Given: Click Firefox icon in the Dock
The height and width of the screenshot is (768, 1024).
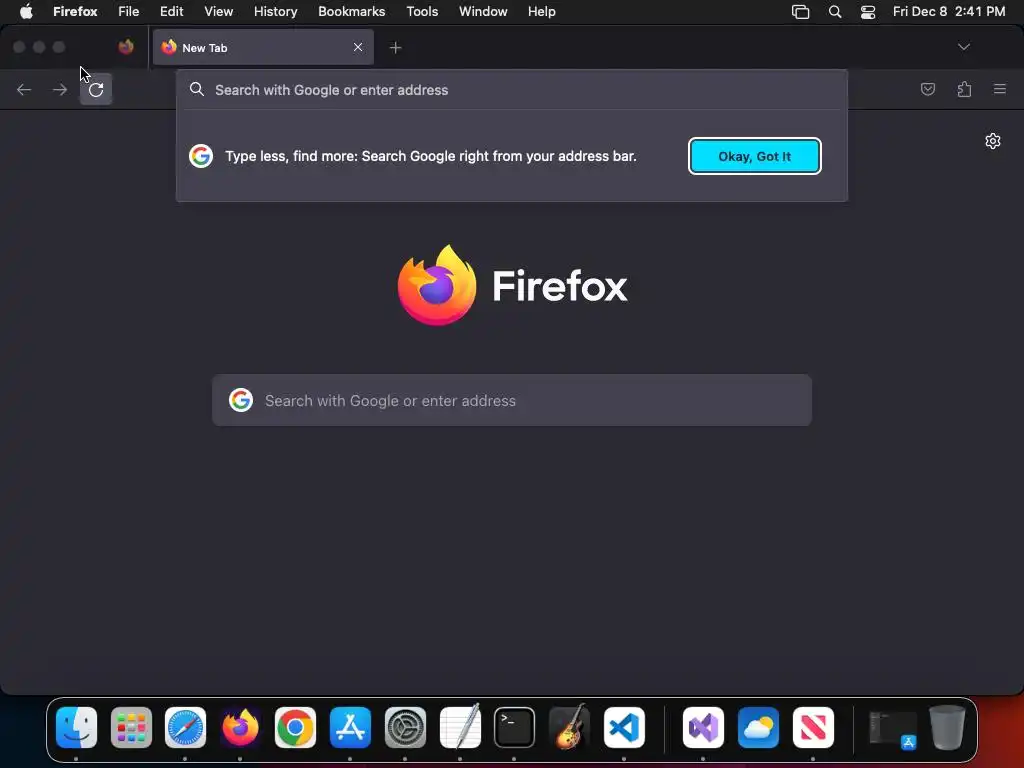Looking at the screenshot, I should [x=240, y=727].
